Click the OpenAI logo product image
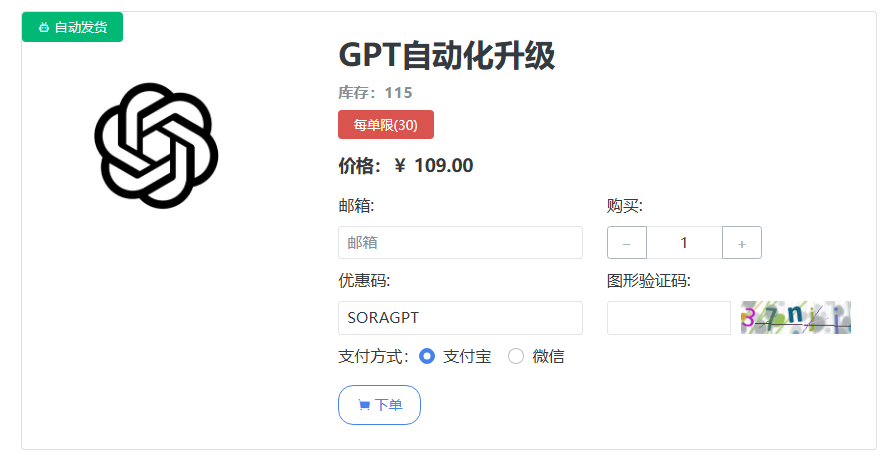Screen dimensions: 895x458 (x=156, y=145)
